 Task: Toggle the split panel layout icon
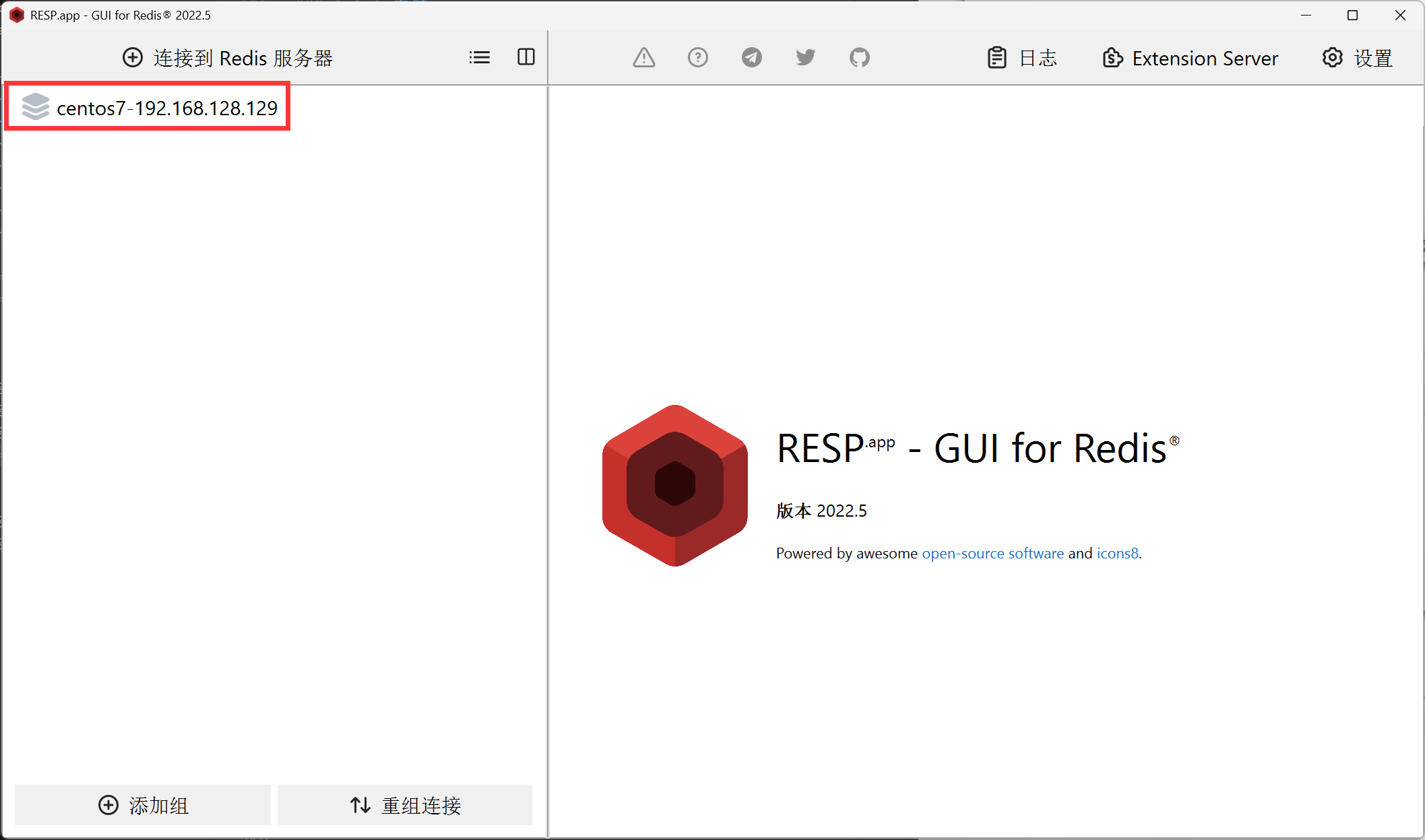click(526, 57)
